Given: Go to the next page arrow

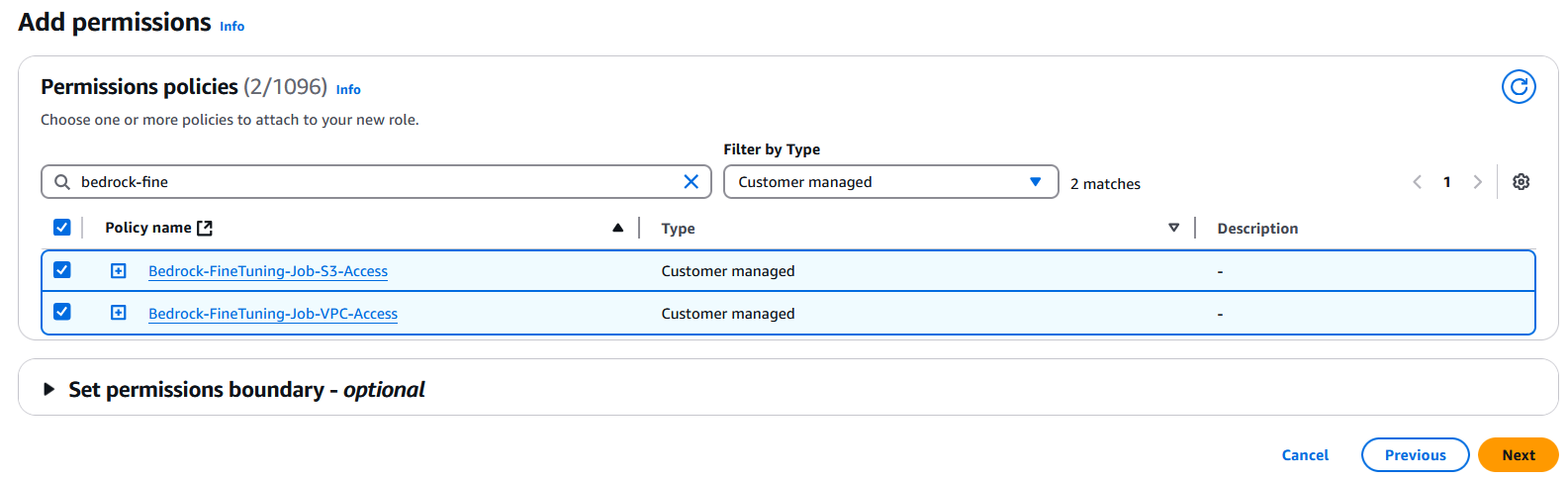Looking at the screenshot, I should point(1477,182).
